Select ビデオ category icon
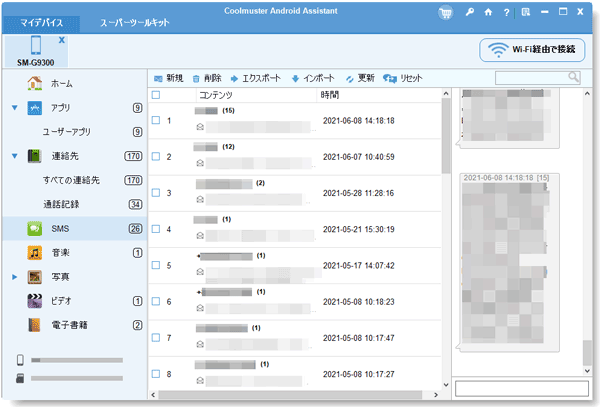 click(34, 301)
